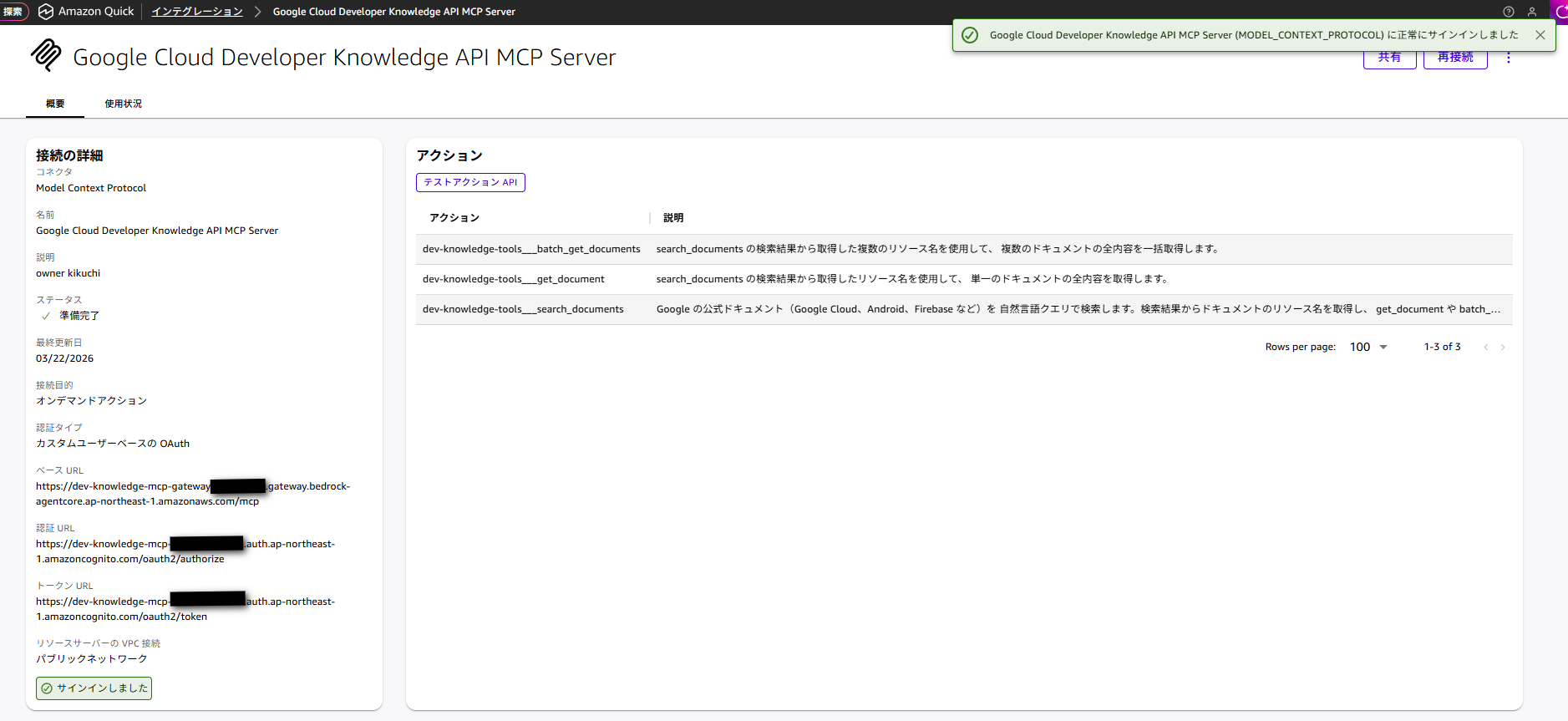This screenshot has height=721, width=1568.
Task: Select the dev-knowledge-tools___search_documents row
Action: tap(523, 309)
